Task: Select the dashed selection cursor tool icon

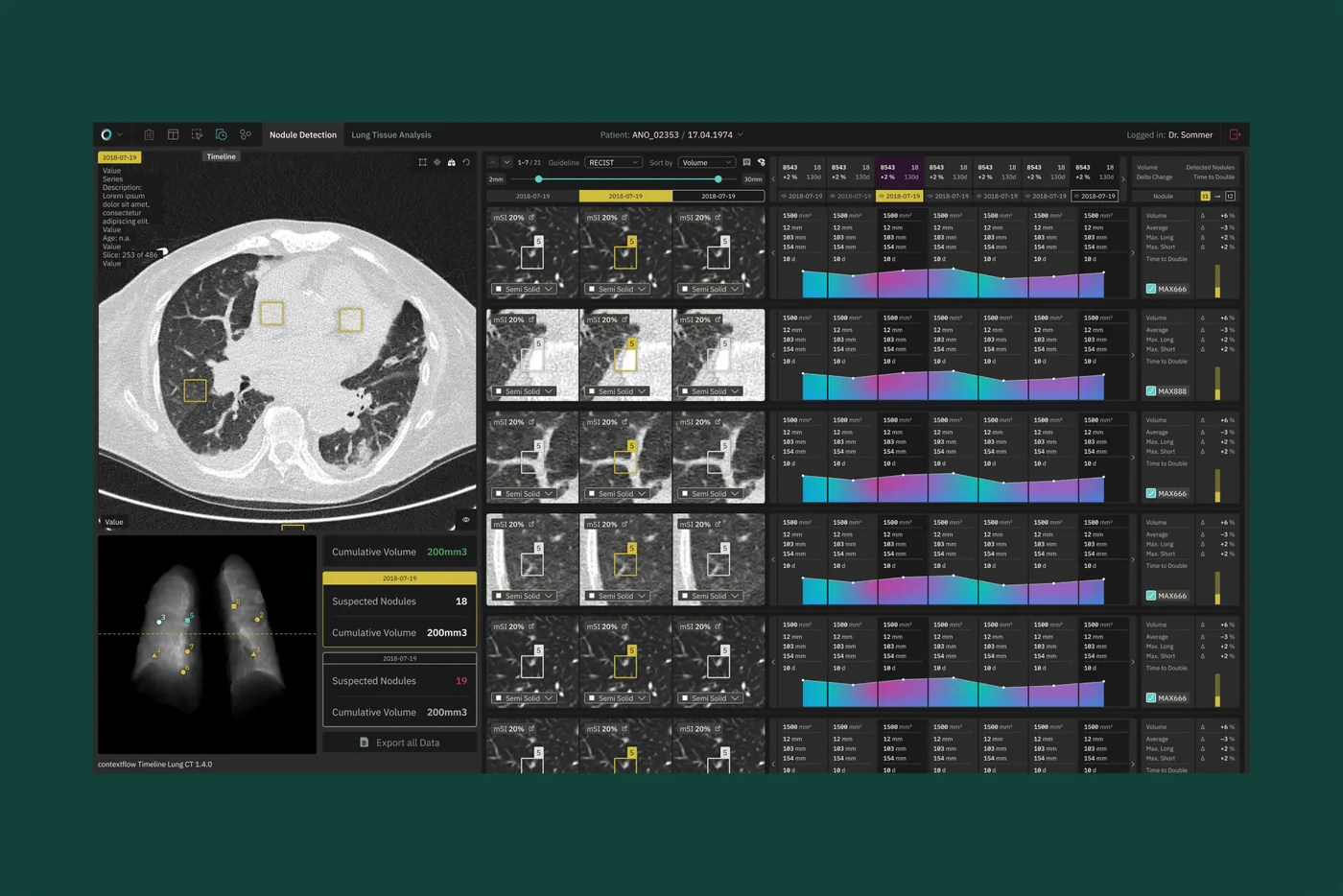Action: coord(197,134)
